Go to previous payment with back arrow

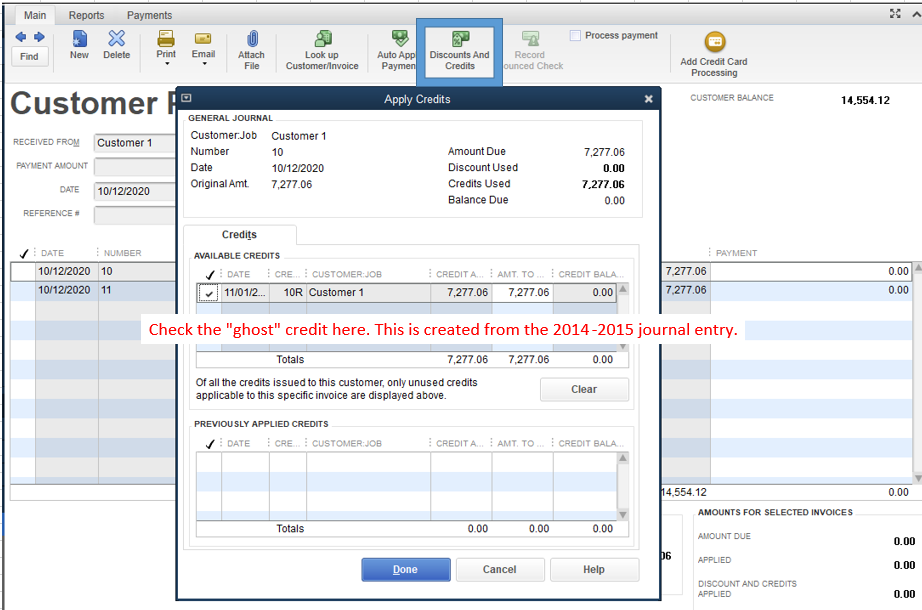pos(21,37)
